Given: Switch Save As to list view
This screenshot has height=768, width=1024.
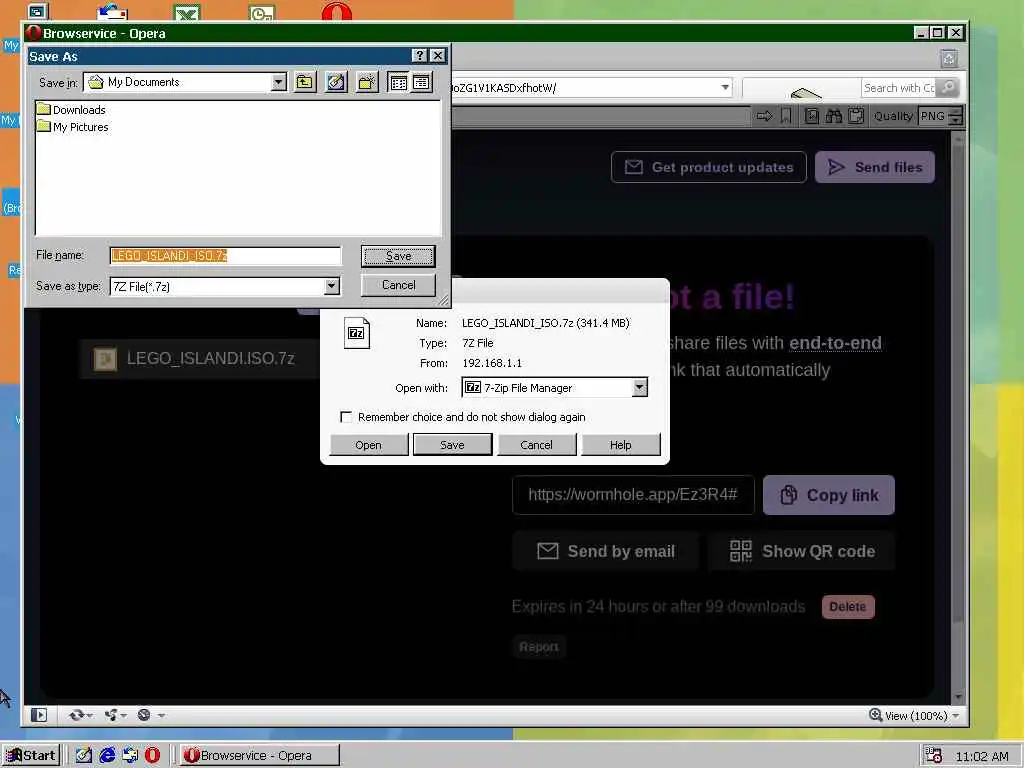Looking at the screenshot, I should [x=398, y=82].
